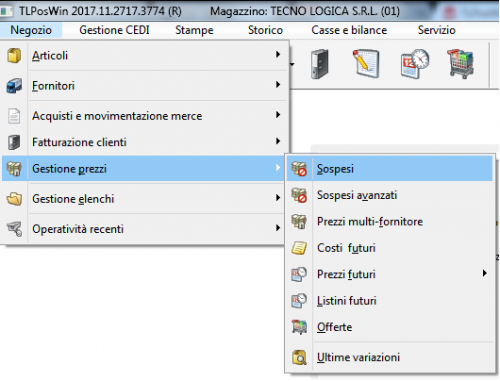Open the Servizio menu

pos(437,30)
